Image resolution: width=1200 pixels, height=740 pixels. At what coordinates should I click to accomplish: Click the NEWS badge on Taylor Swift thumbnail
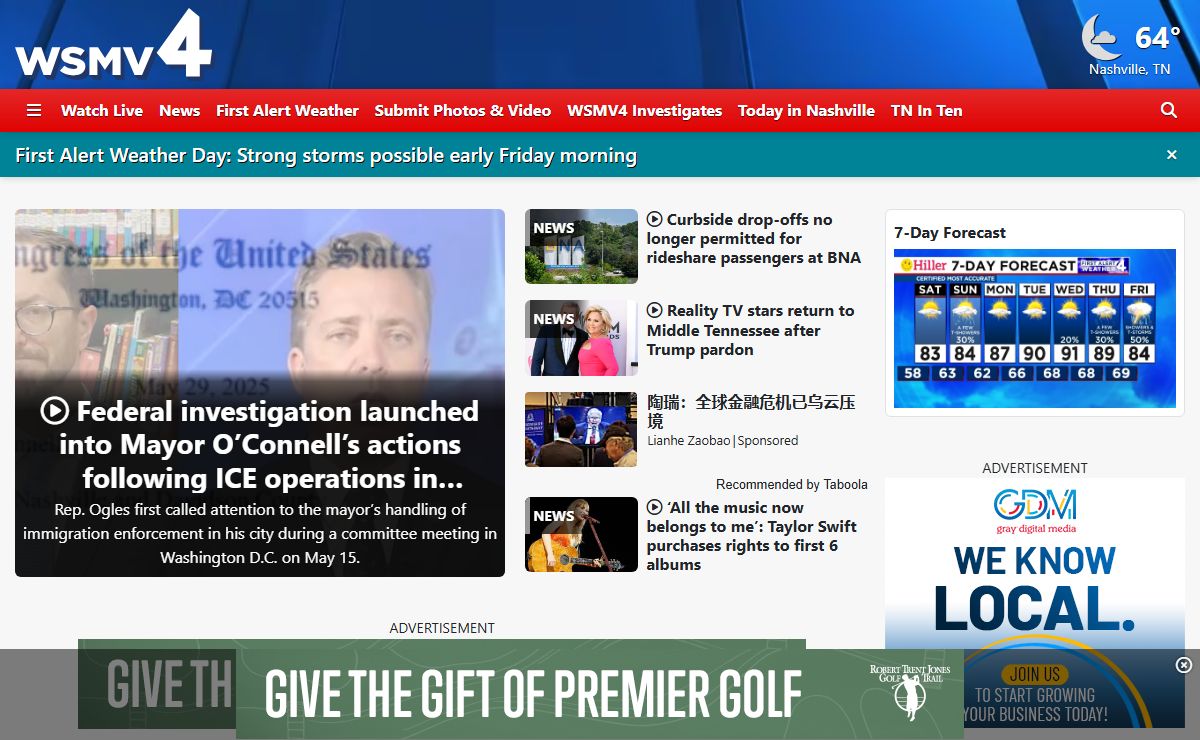coord(554,516)
